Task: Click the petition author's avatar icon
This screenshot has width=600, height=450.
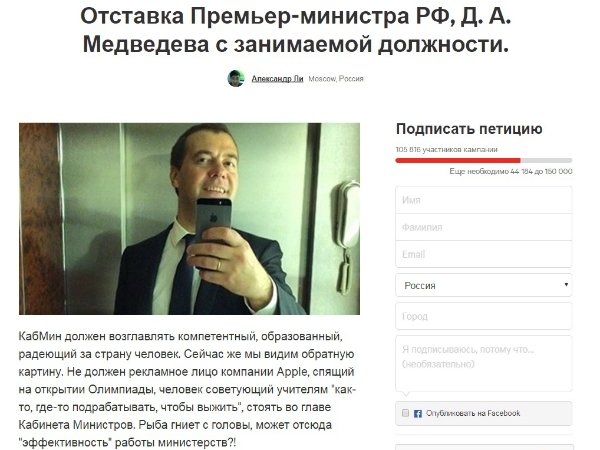Action: (236, 78)
